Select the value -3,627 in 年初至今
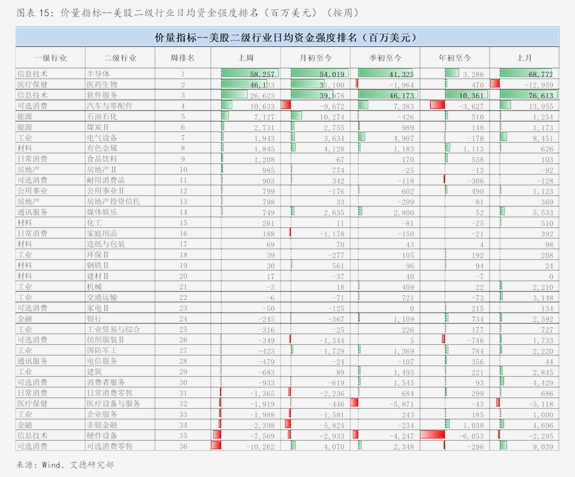Image resolution: width=575 pixels, height=477 pixels. pos(471,106)
